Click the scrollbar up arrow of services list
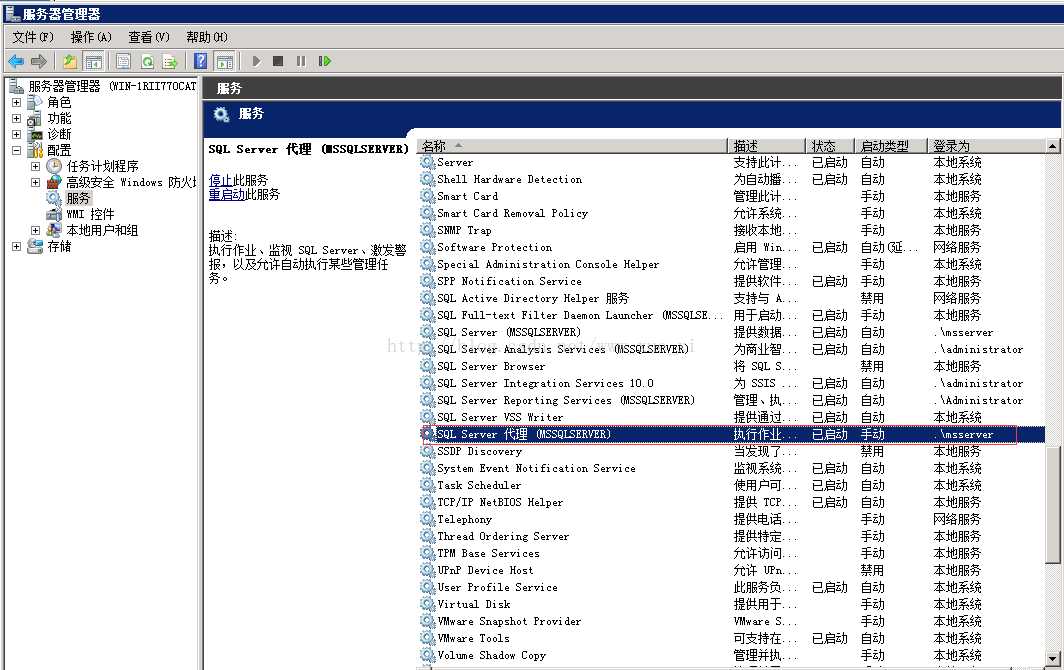Image resolution: width=1064 pixels, height=670 pixels. tap(1052, 146)
